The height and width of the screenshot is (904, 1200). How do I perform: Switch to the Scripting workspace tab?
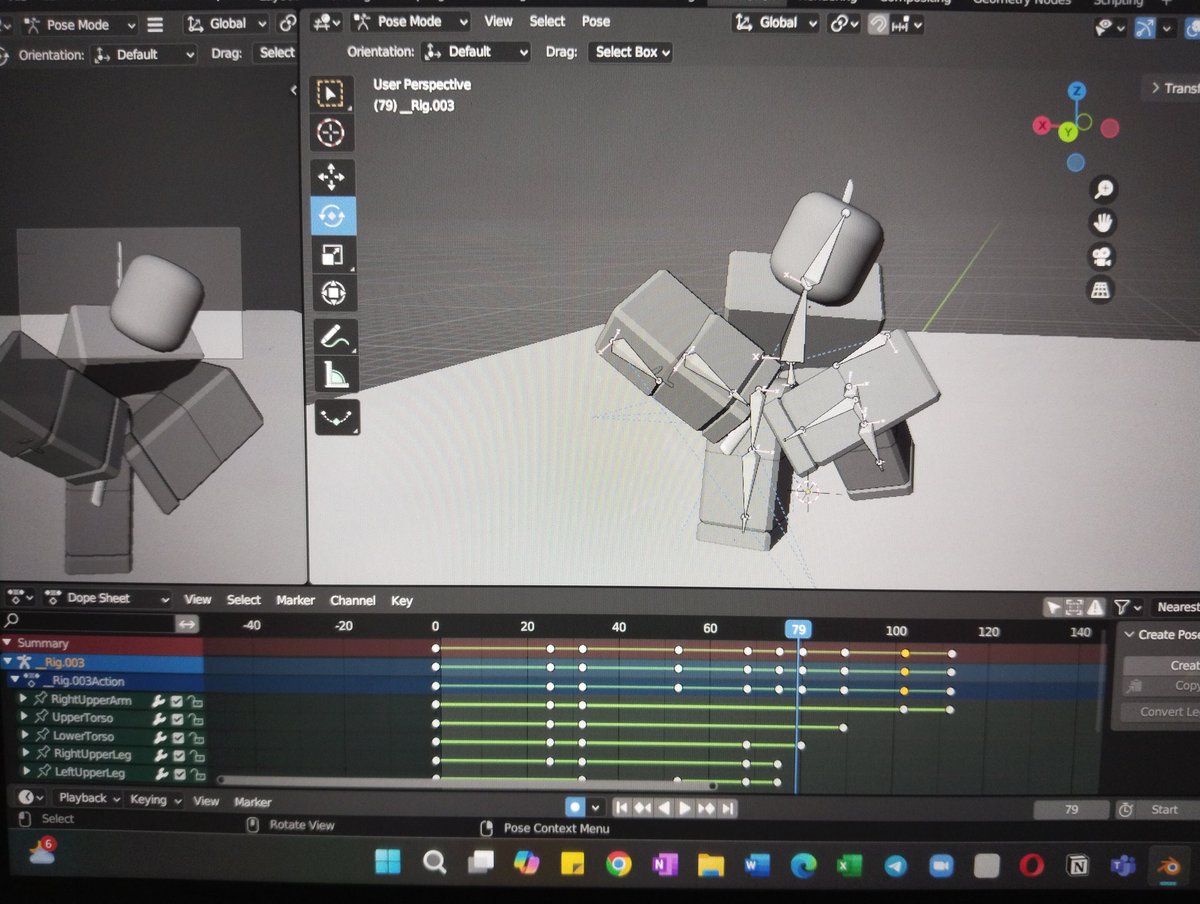click(1117, 3)
